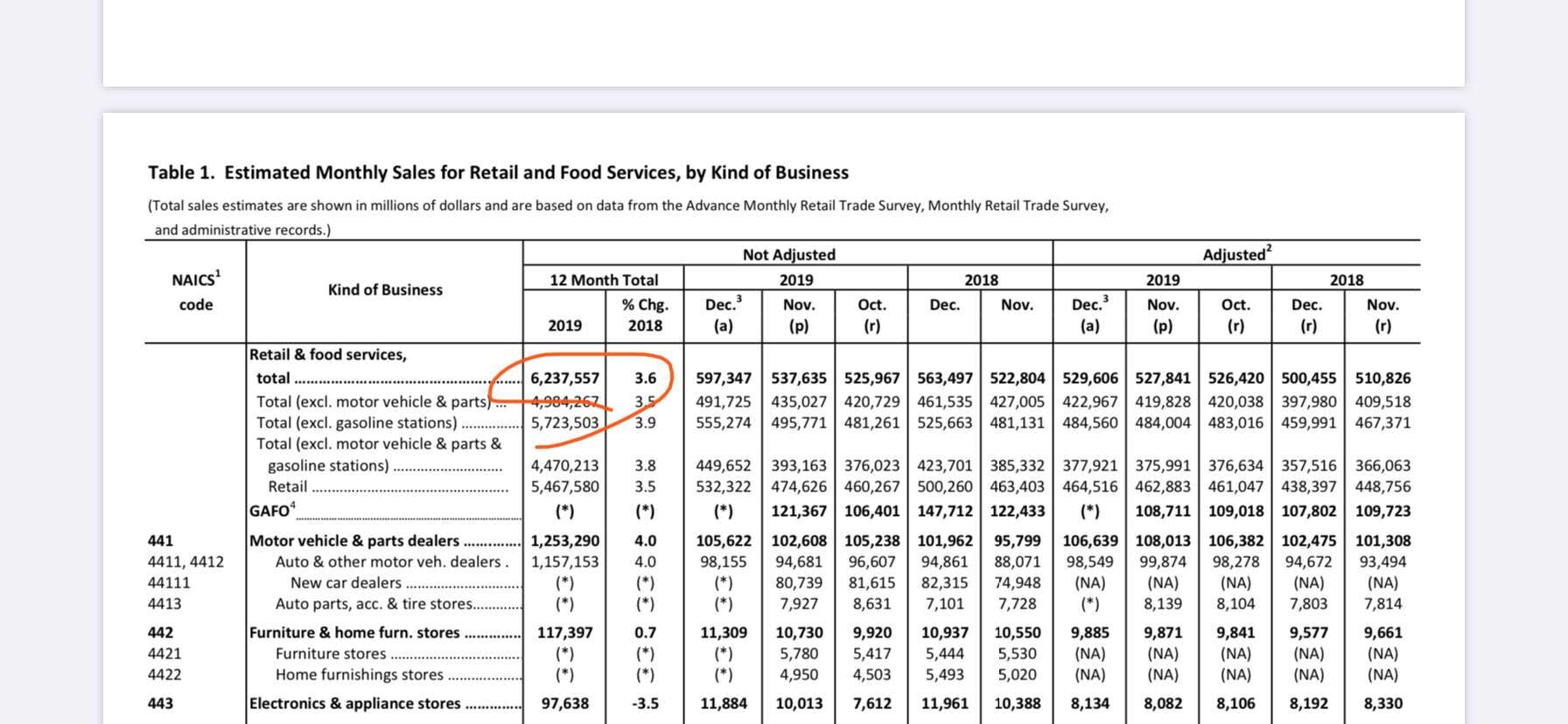1568x724 pixels.
Task: Select 'Auto & other motor veh. dealers' label
Action: (x=388, y=561)
